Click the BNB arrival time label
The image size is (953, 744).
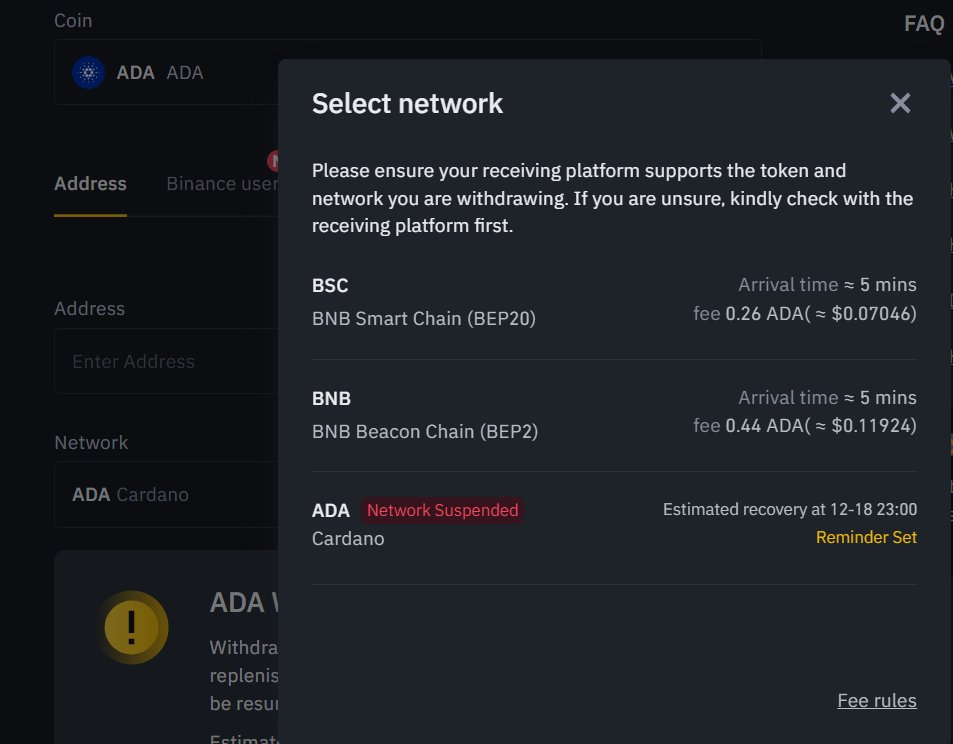coord(826,397)
